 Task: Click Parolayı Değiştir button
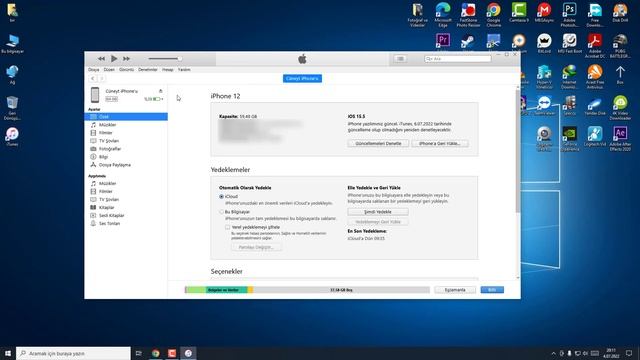(x=256, y=247)
